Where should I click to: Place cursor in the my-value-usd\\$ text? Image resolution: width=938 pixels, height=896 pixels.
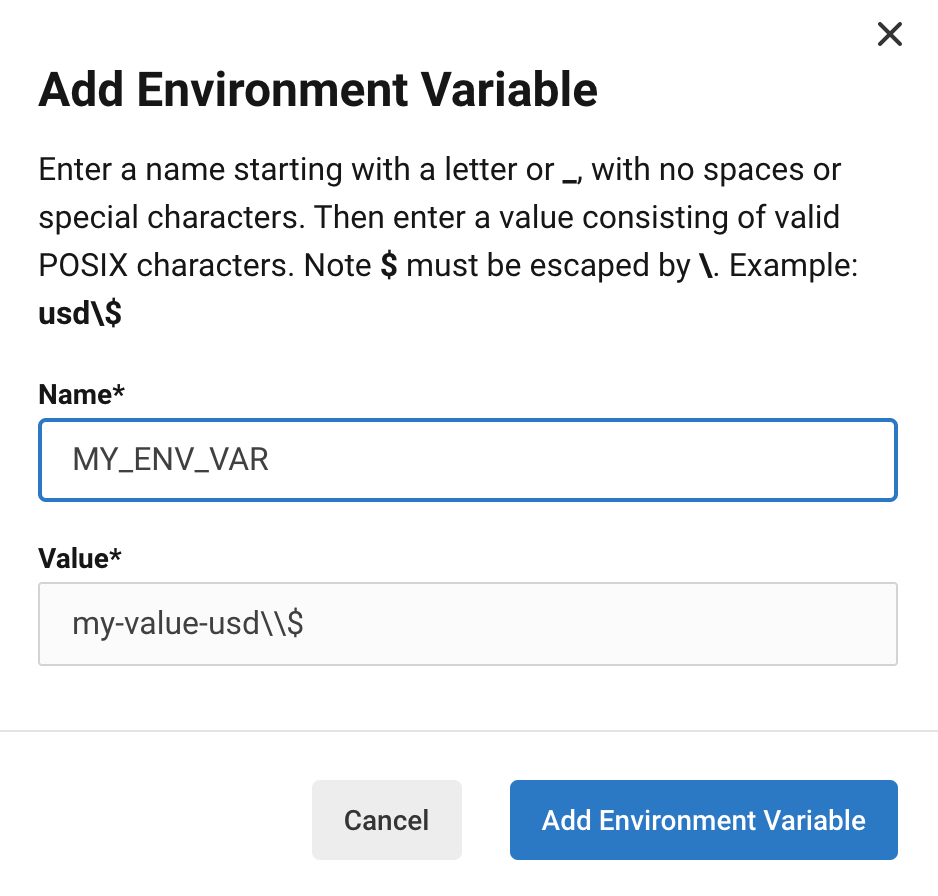point(188,624)
